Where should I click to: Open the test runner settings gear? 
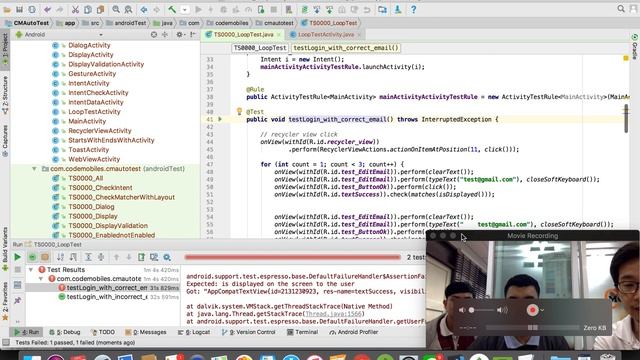[167, 257]
